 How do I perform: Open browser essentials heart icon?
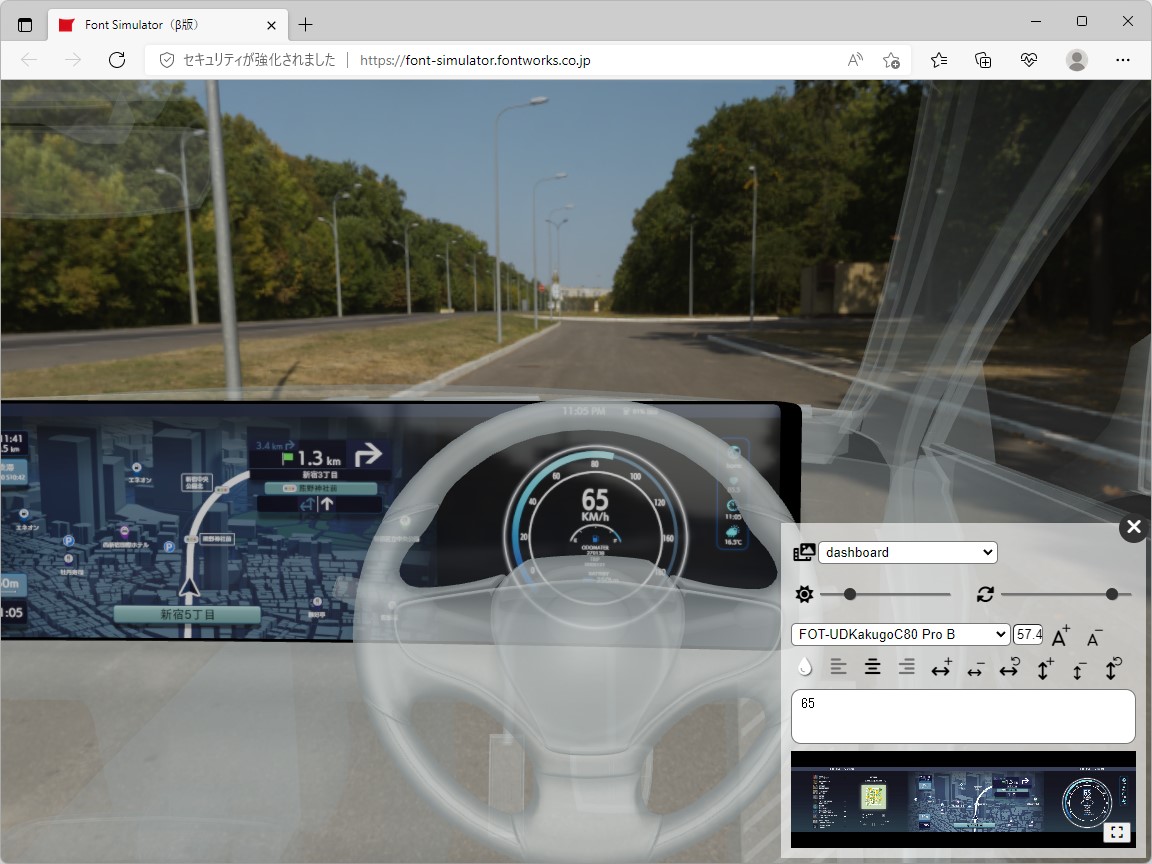[1029, 60]
